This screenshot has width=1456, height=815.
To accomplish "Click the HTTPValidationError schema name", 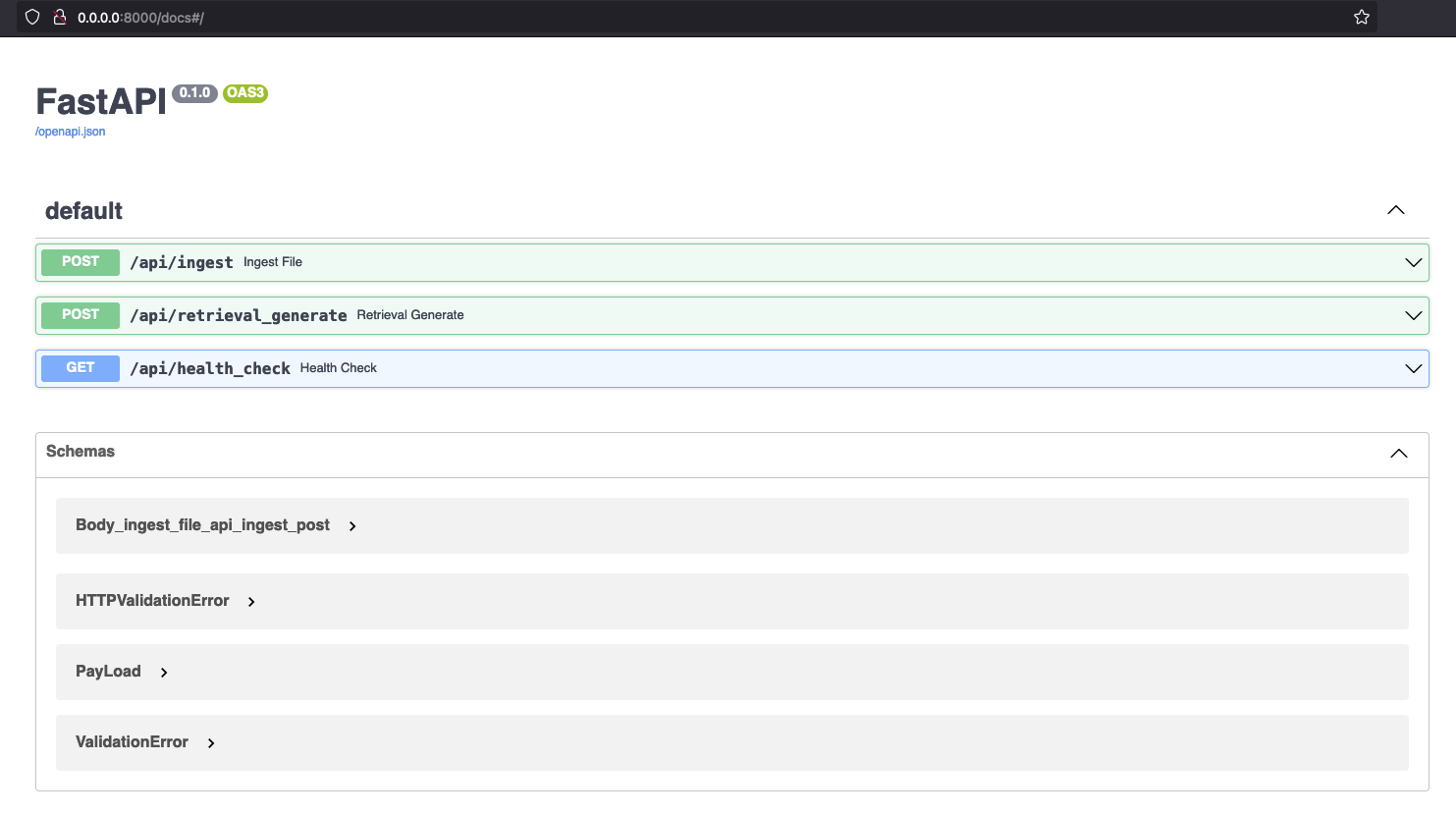I will coord(152,601).
